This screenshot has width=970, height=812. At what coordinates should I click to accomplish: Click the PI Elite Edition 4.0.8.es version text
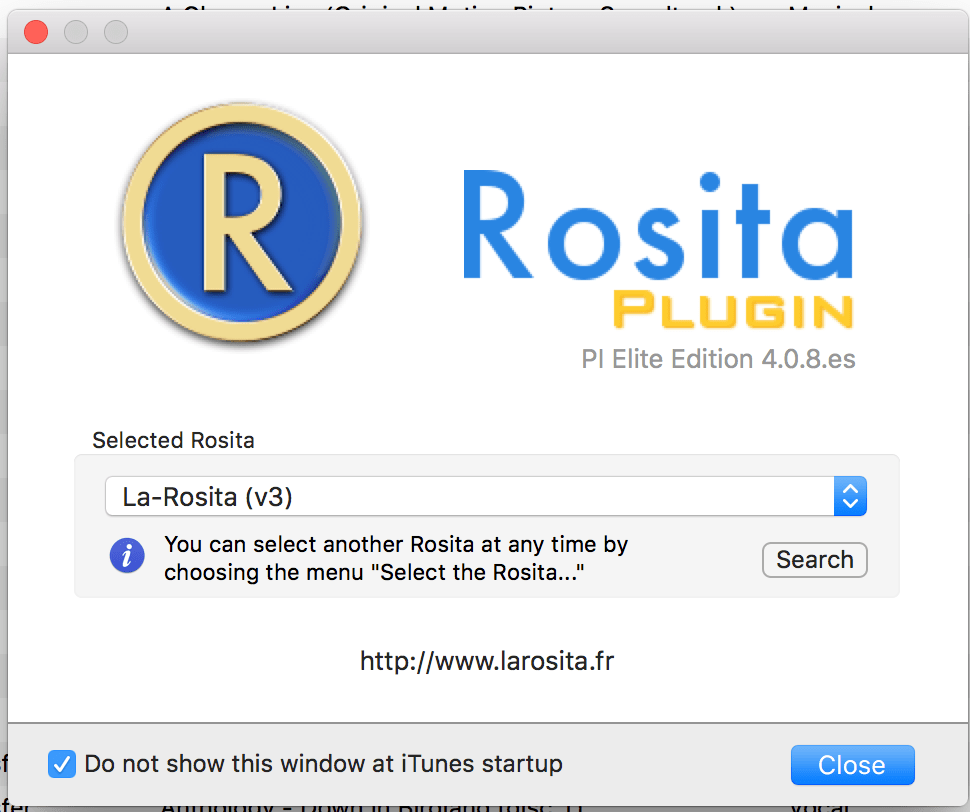pyautogui.click(x=718, y=359)
